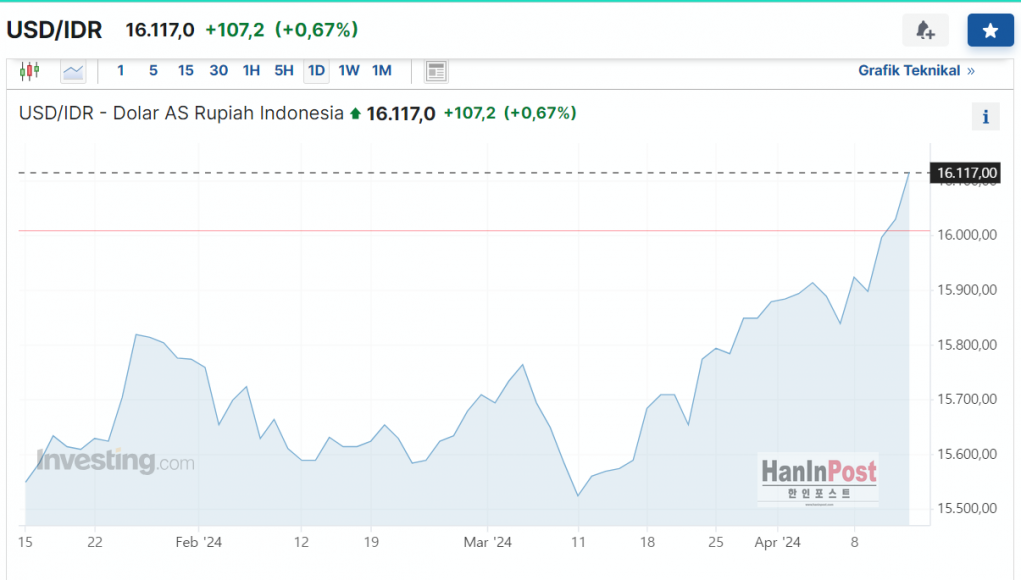Image resolution: width=1021 pixels, height=580 pixels.
Task: Select the 5-minute timeframe
Action: [153, 71]
